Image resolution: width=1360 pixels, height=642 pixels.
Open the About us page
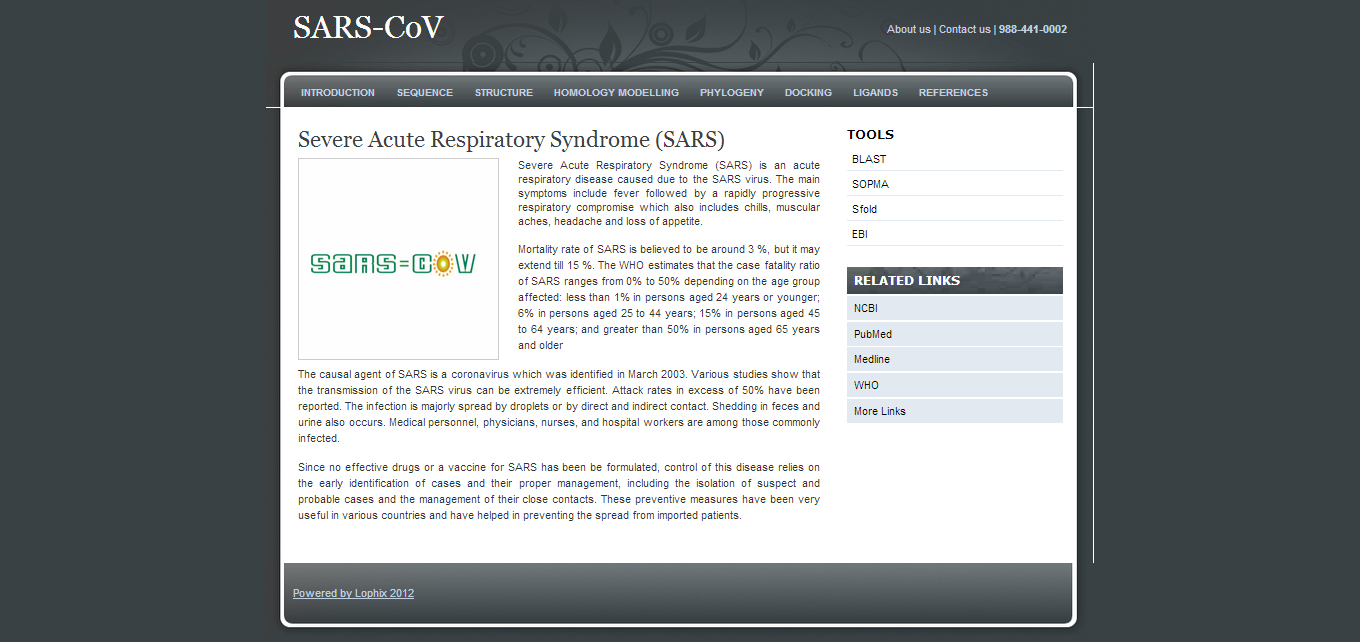click(908, 29)
